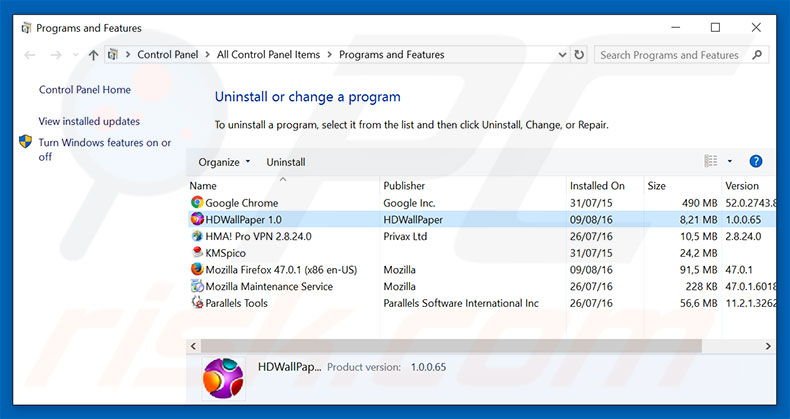790x419 pixels.
Task: Click size value '56,6 MB'
Action: pyautogui.click(x=698, y=303)
